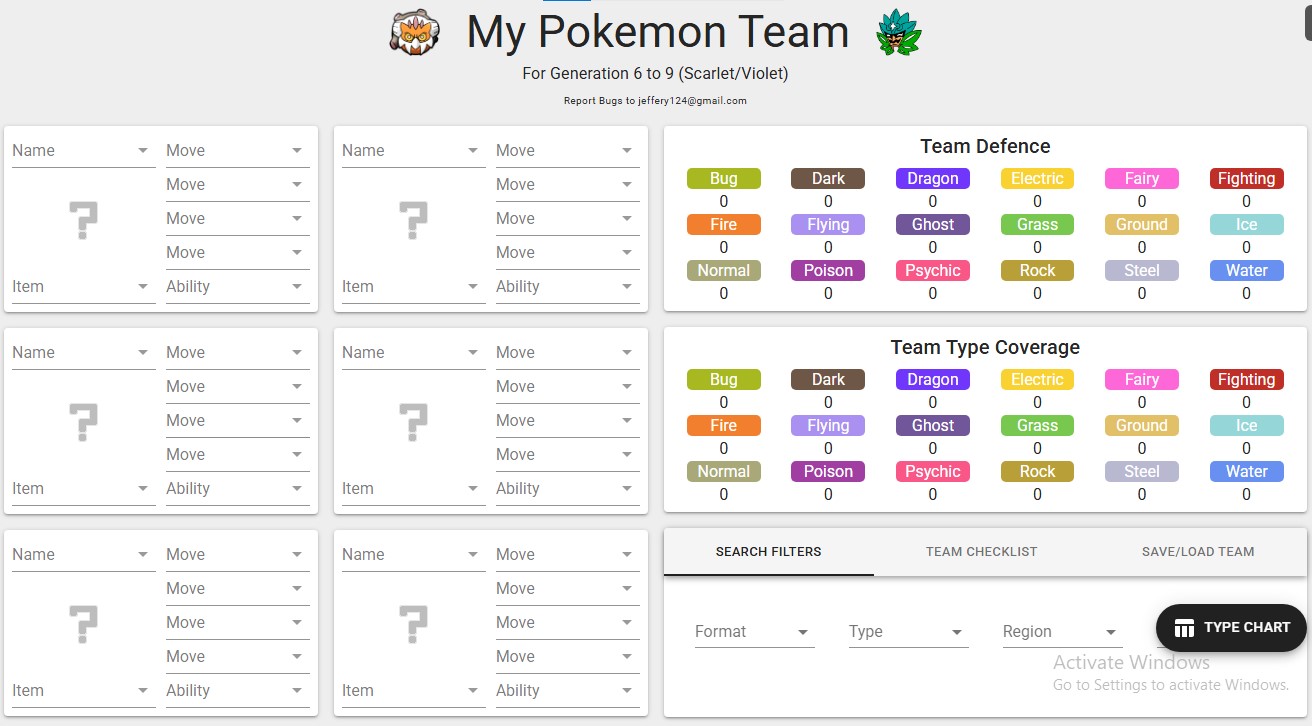Open the Ability dropdown in bottom-right card
The image size is (1312, 726).
[567, 691]
